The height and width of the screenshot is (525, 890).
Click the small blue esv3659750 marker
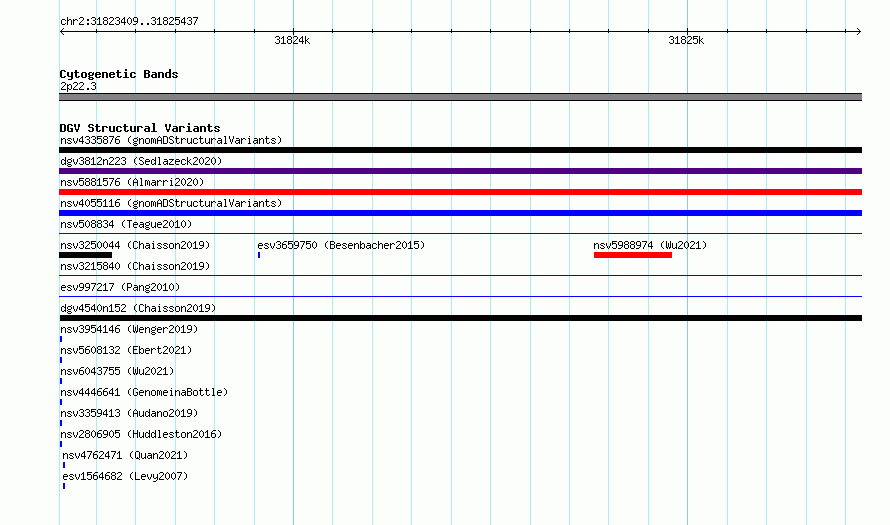(259, 255)
